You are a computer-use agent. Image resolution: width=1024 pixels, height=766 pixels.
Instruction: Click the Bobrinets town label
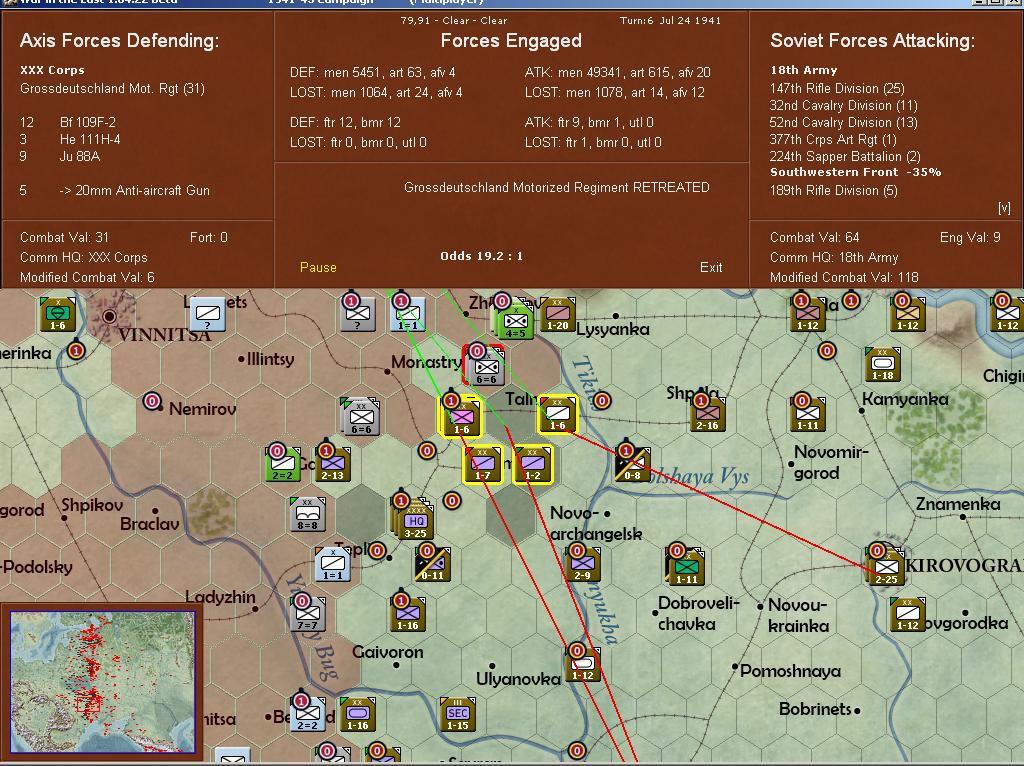coord(815,709)
